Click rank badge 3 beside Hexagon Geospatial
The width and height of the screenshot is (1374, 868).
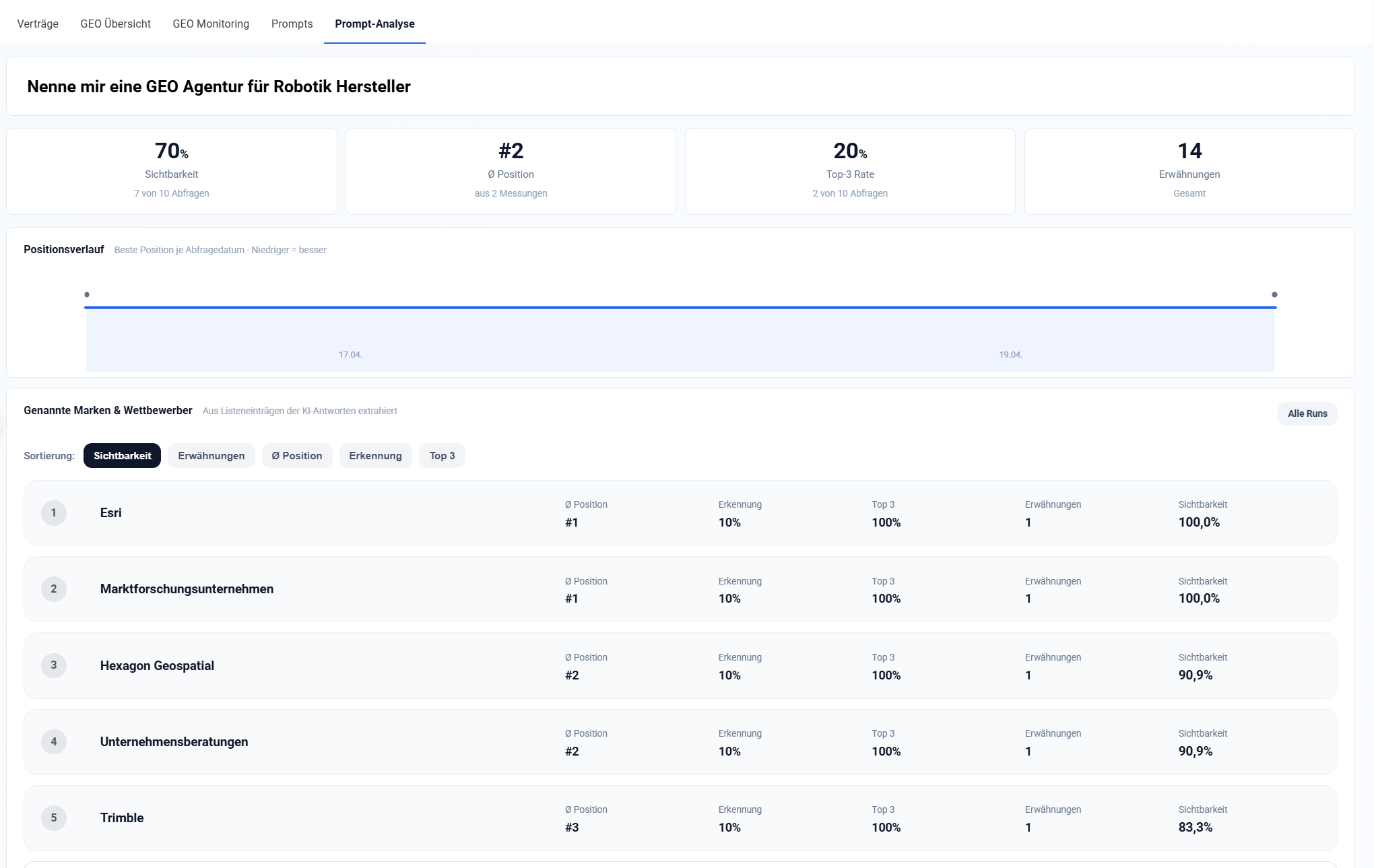(54, 665)
